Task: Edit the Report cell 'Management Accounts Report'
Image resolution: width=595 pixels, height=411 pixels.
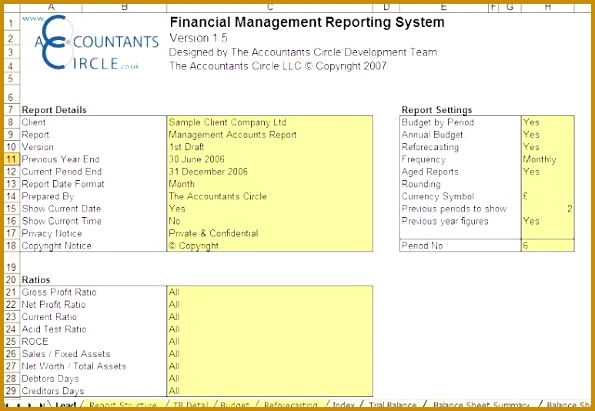Action: 270,135
